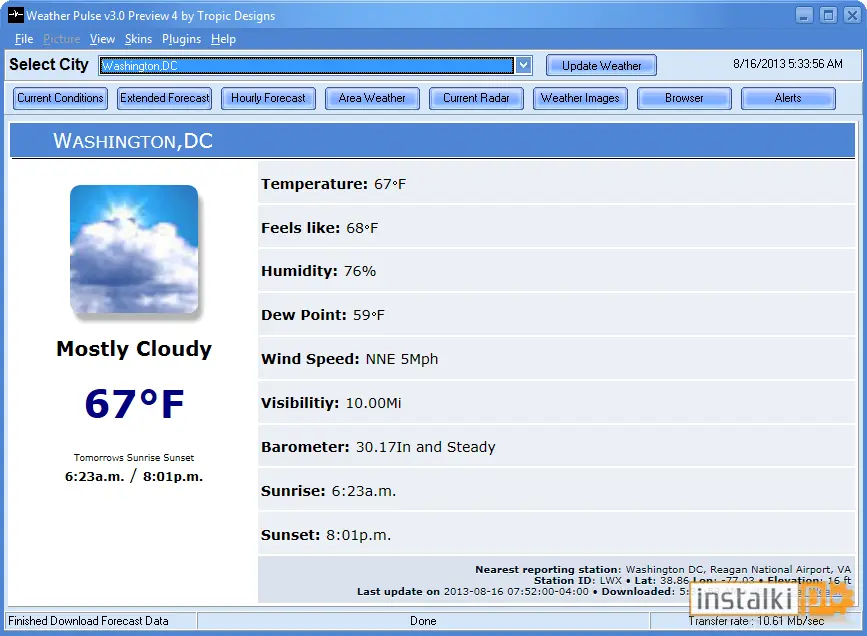Open the Plugins menu
Image resolution: width=867 pixels, height=636 pixels.
[x=181, y=39]
